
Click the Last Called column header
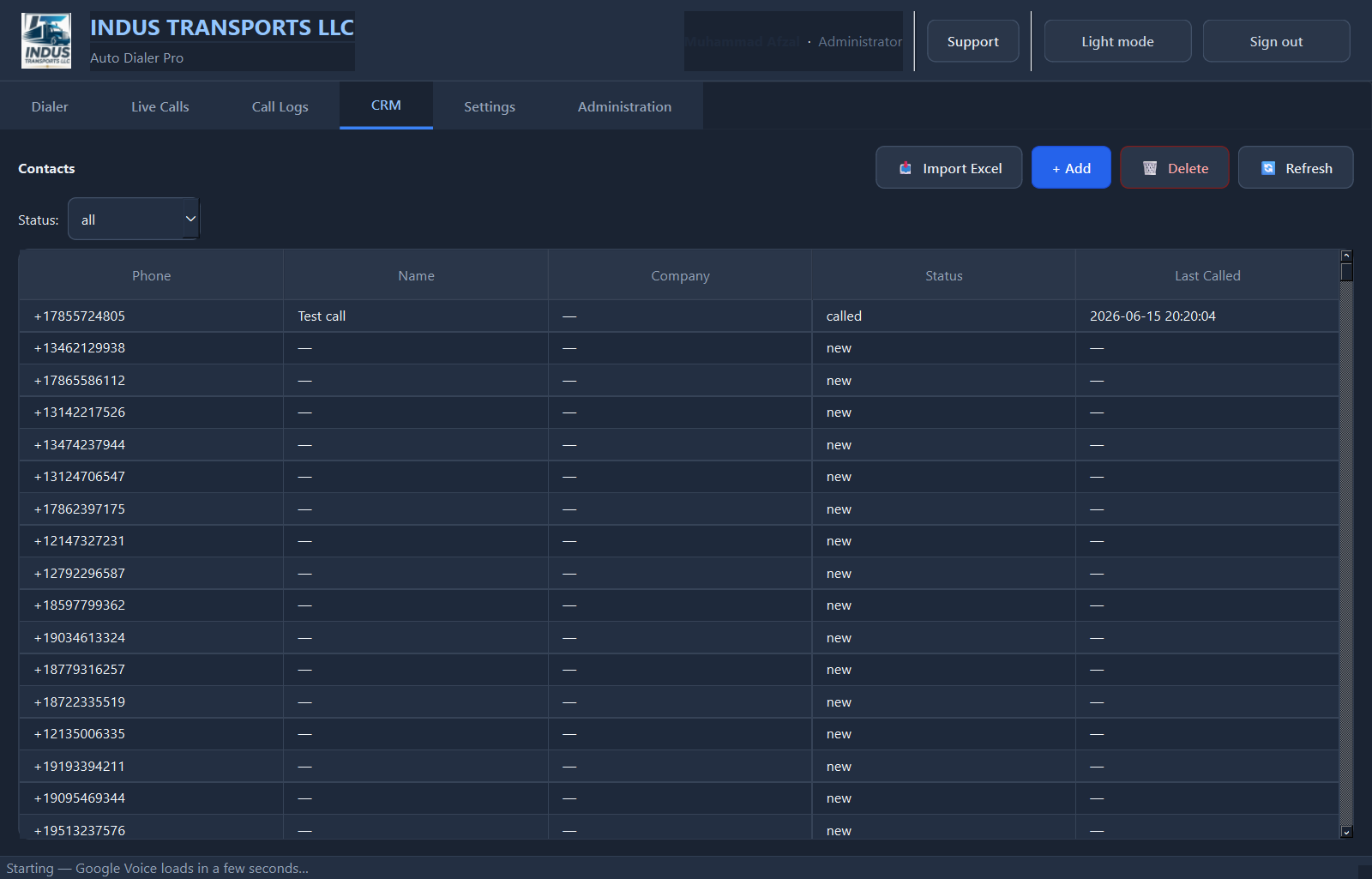point(1207,275)
